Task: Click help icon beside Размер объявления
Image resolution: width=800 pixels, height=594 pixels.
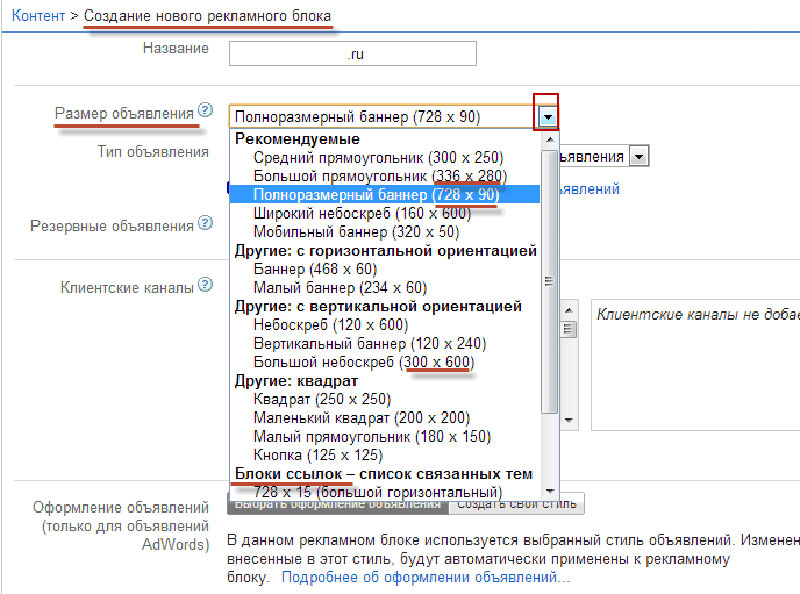Action: pos(206,110)
